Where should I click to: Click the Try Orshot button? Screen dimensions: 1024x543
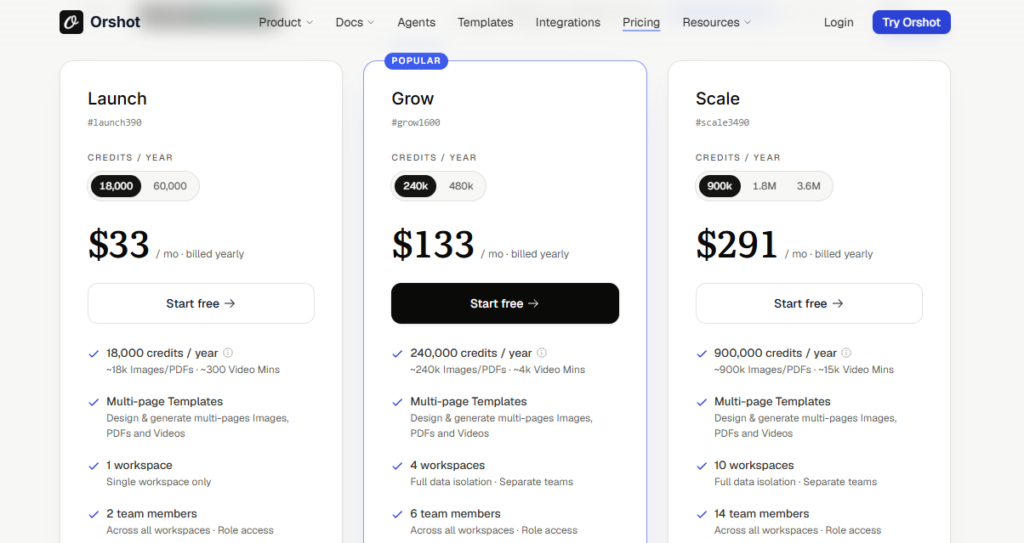[911, 22]
